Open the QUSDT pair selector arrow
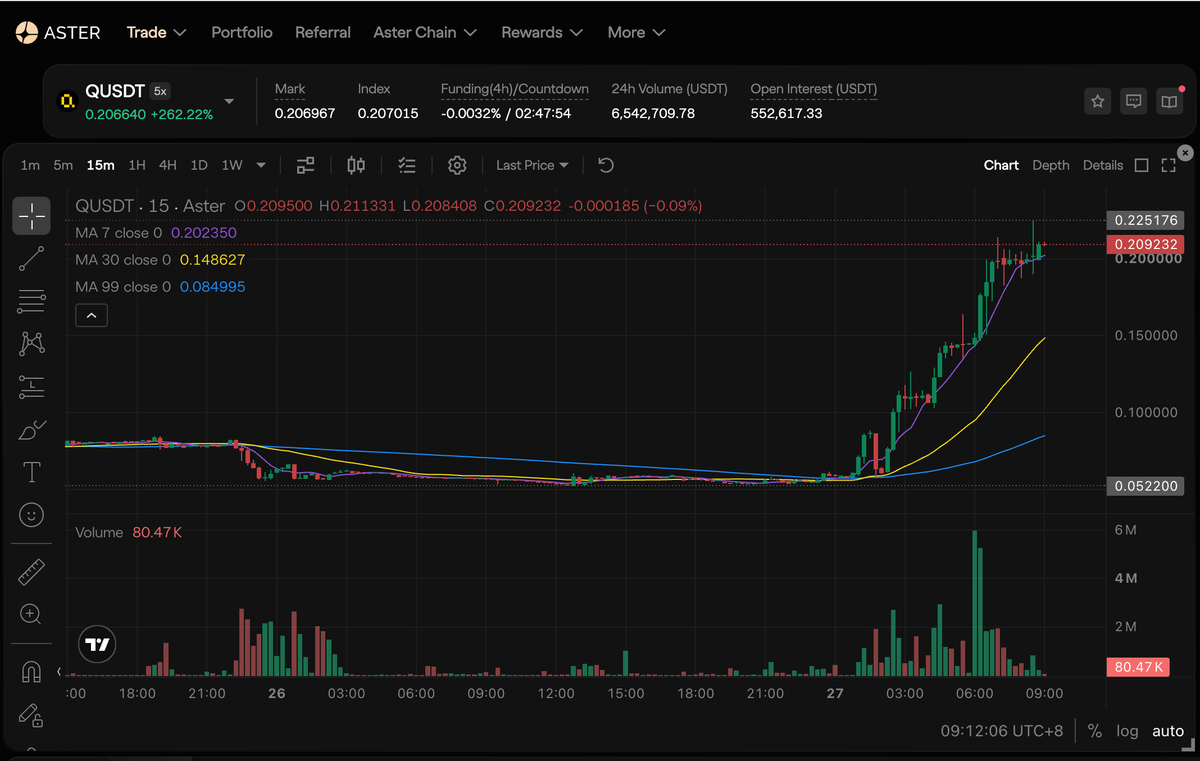1200x761 pixels. (229, 102)
